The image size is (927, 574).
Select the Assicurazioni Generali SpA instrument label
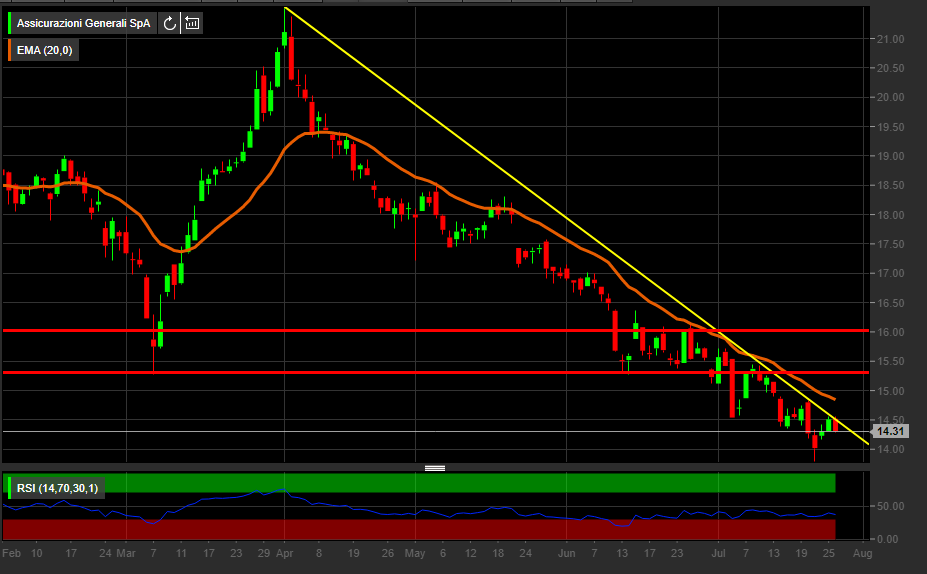[86, 23]
